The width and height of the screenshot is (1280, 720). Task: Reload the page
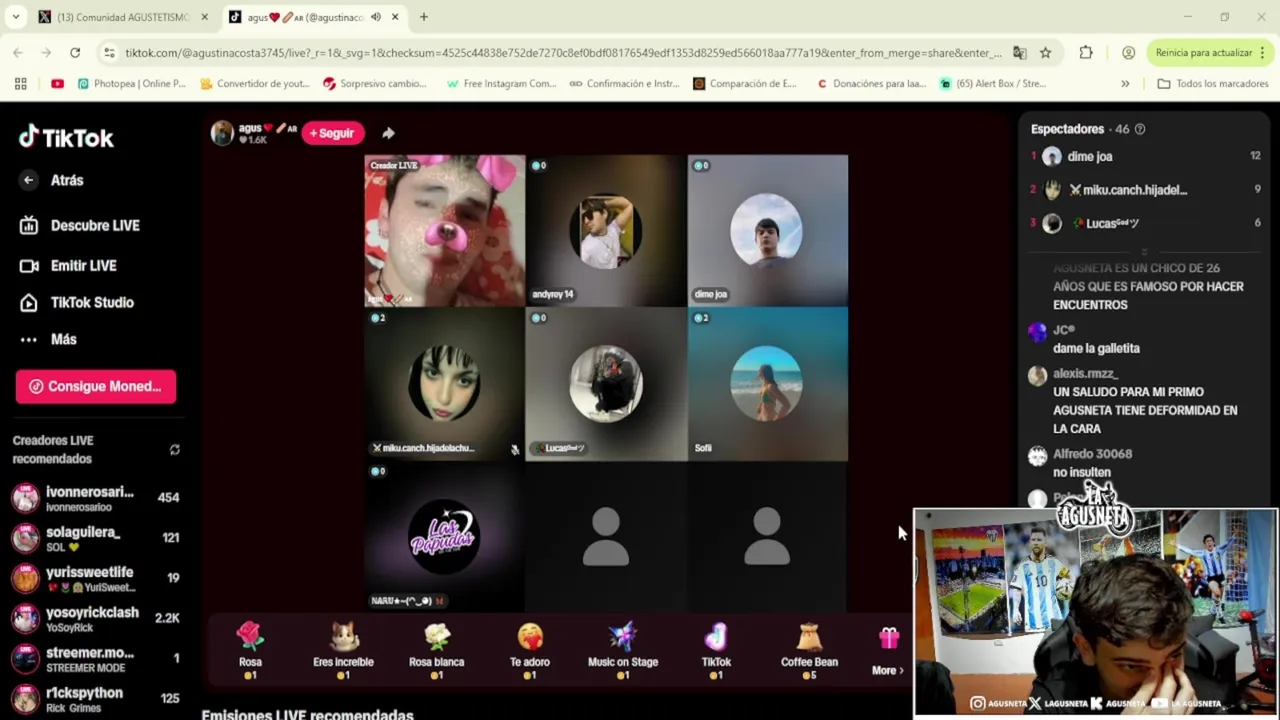tap(75, 52)
